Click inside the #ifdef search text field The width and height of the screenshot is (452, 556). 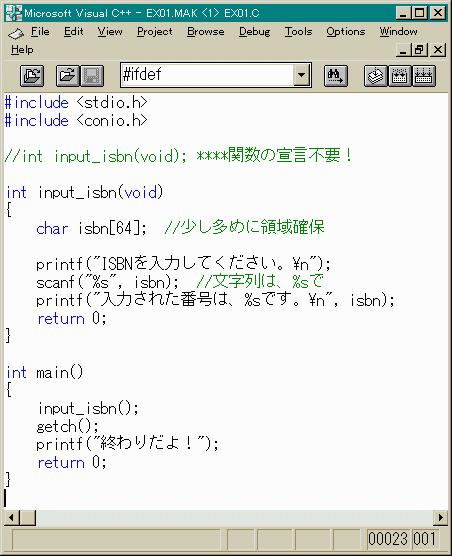click(x=207, y=75)
